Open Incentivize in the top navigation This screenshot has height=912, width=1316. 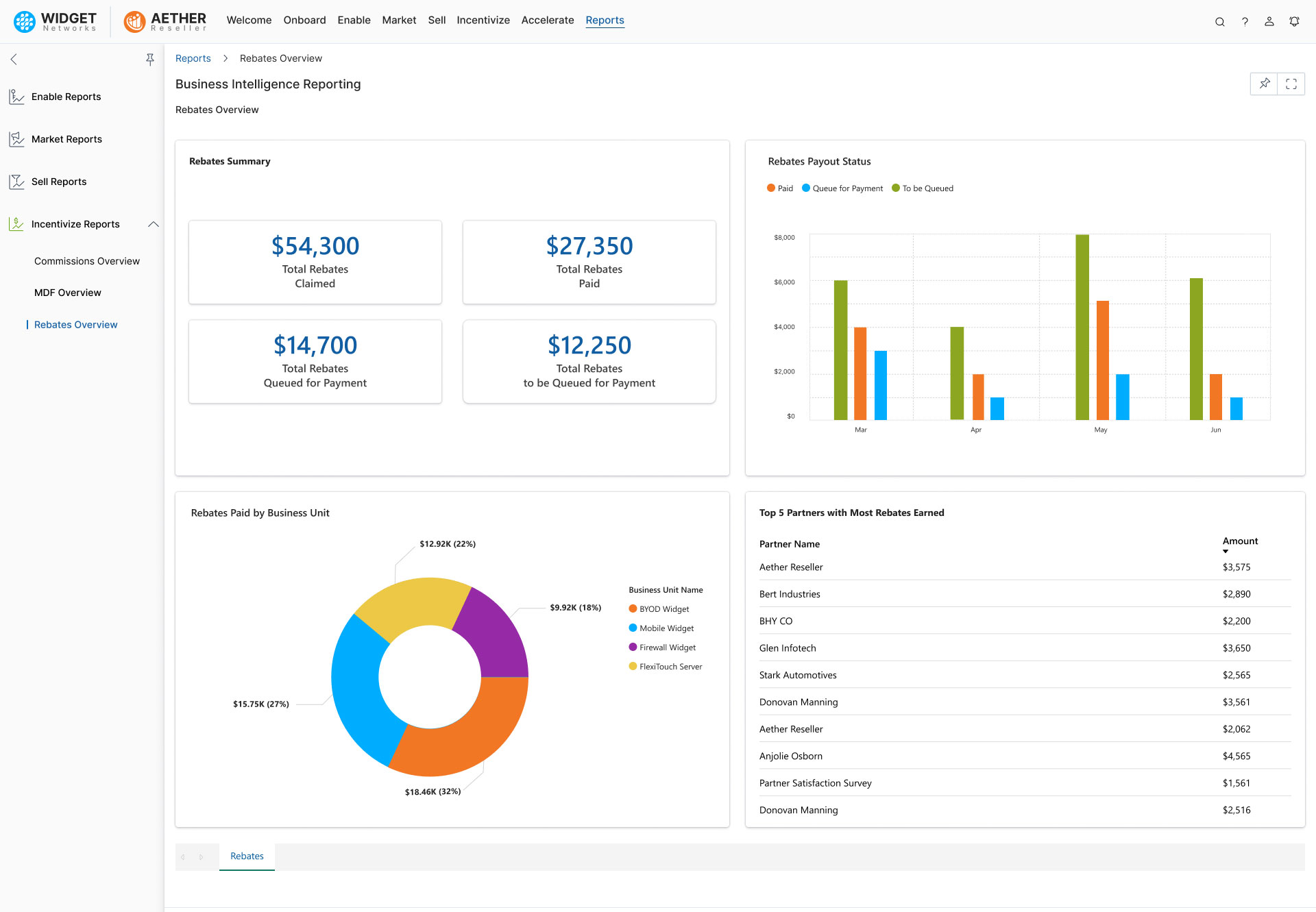click(483, 20)
